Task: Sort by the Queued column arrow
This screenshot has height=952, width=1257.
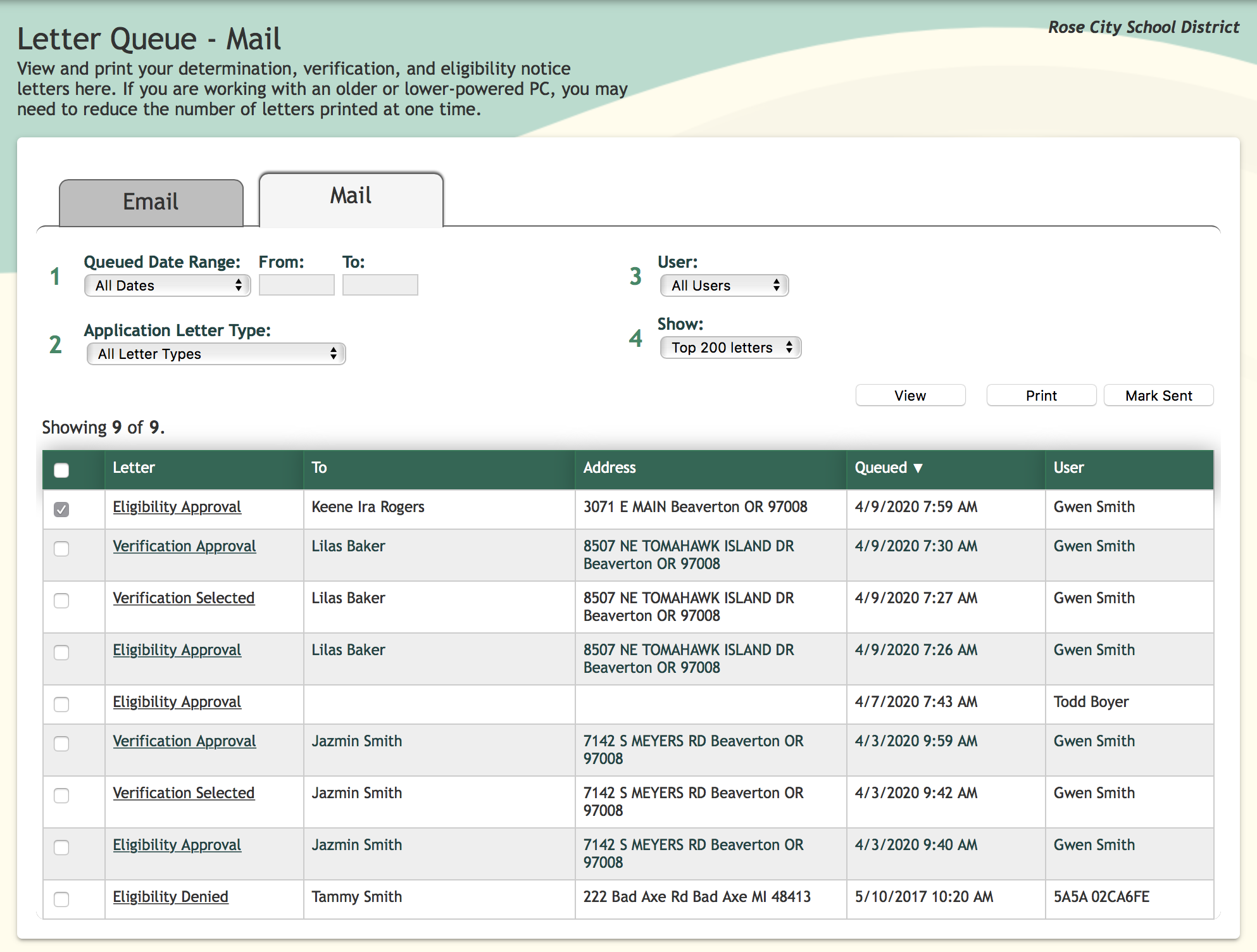Action: 918,468
